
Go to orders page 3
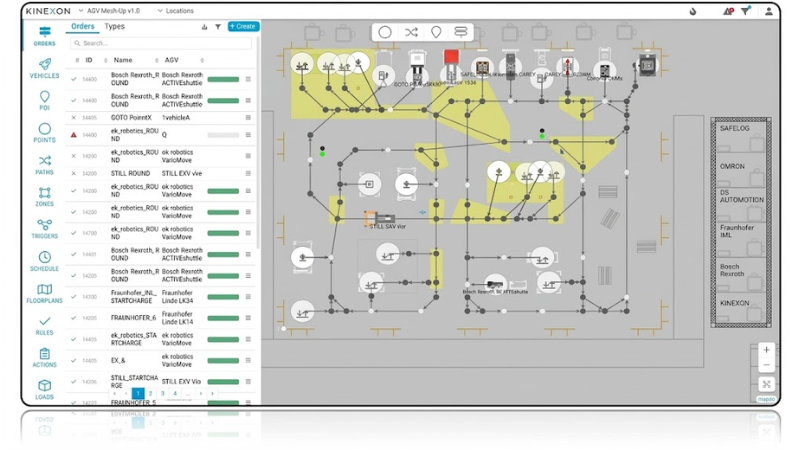163,393
